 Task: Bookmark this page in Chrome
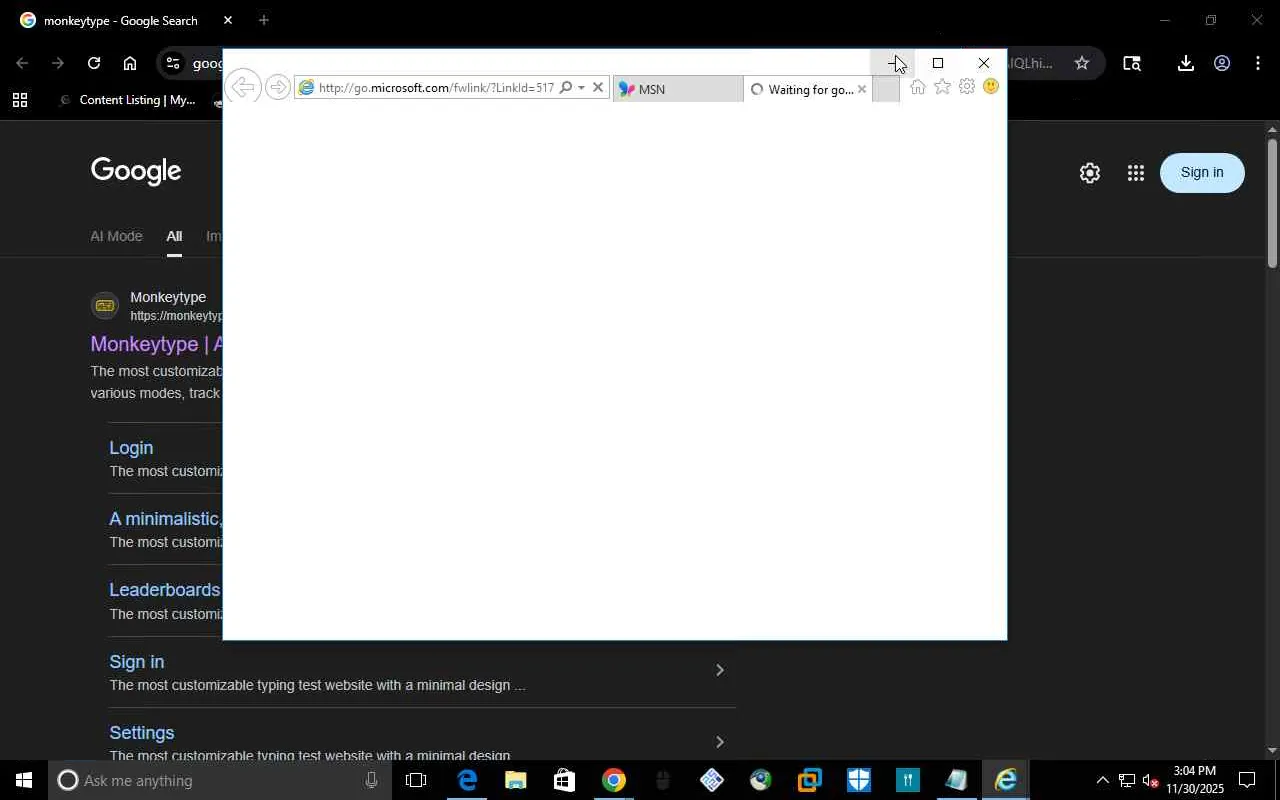click(x=1081, y=63)
